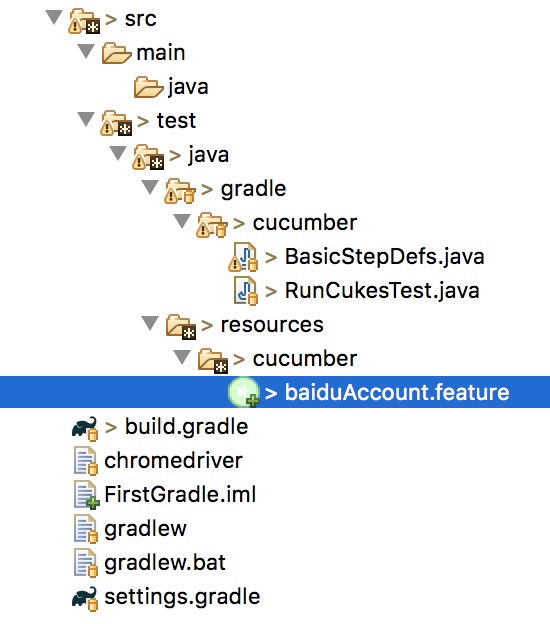Collapse cucumber folder under resources
This screenshot has height=624, width=550.
pyautogui.click(x=182, y=357)
